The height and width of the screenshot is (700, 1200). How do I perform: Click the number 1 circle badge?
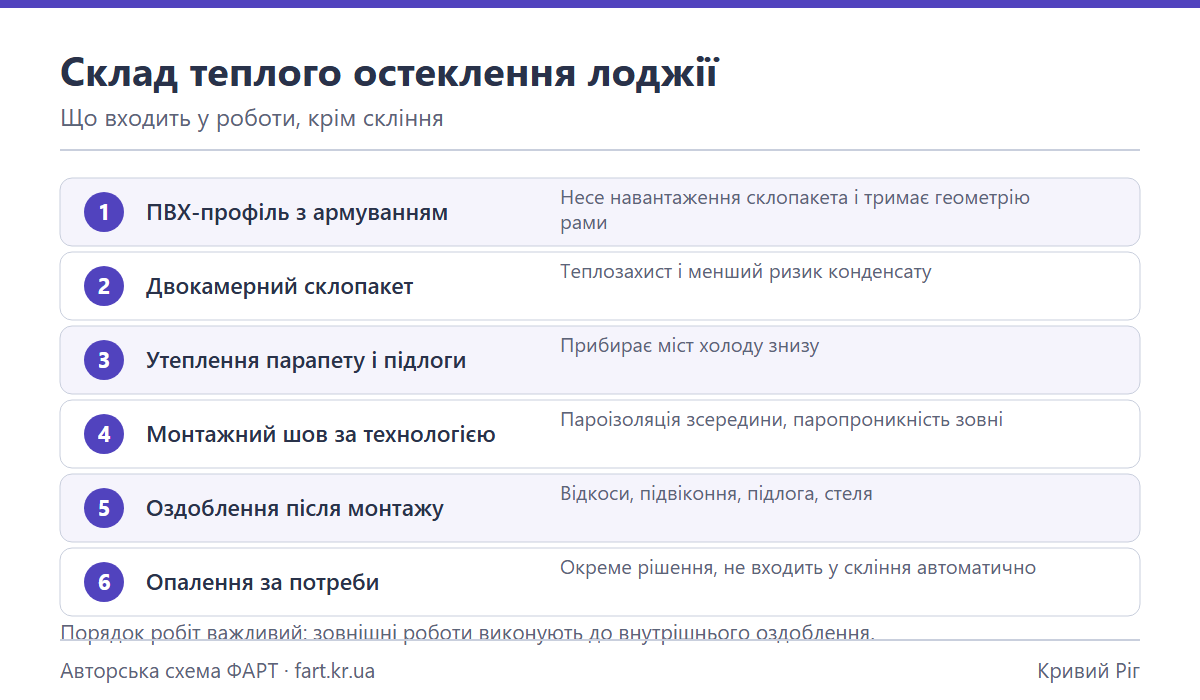[104, 212]
